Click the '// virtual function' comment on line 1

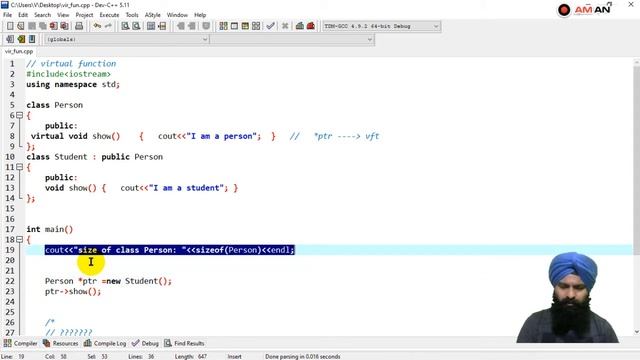pyautogui.click(x=71, y=64)
